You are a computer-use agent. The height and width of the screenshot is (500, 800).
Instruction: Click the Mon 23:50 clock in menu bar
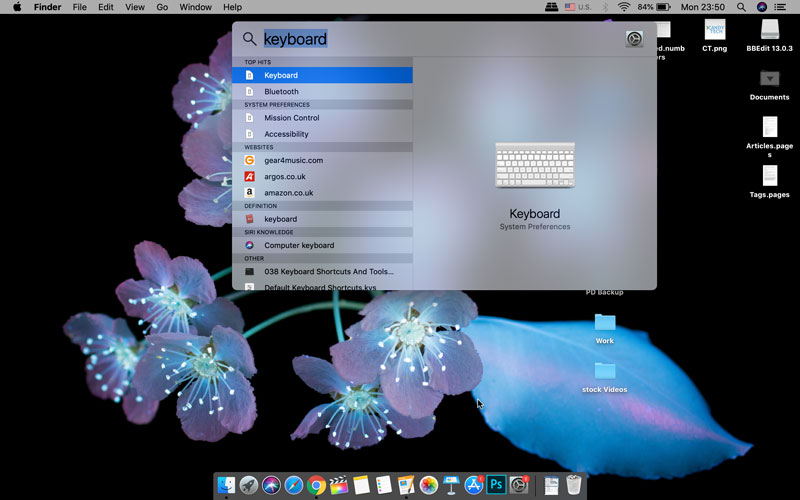703,7
